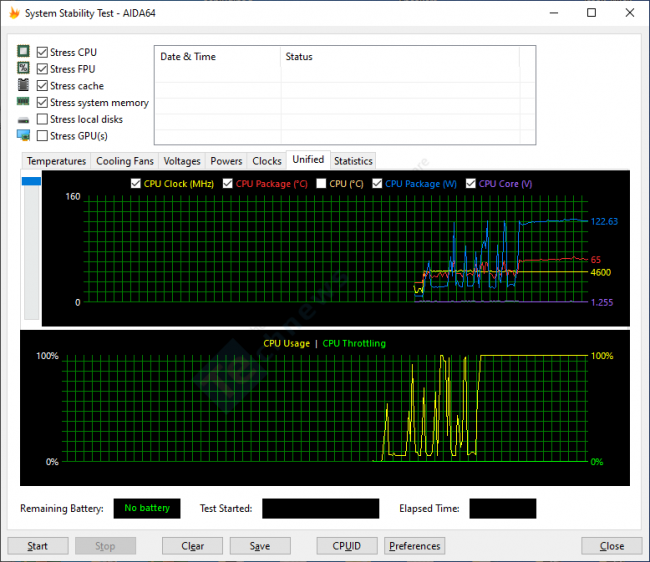This screenshot has height=562, width=650.
Task: Select the Clocks tab
Action: [267, 161]
